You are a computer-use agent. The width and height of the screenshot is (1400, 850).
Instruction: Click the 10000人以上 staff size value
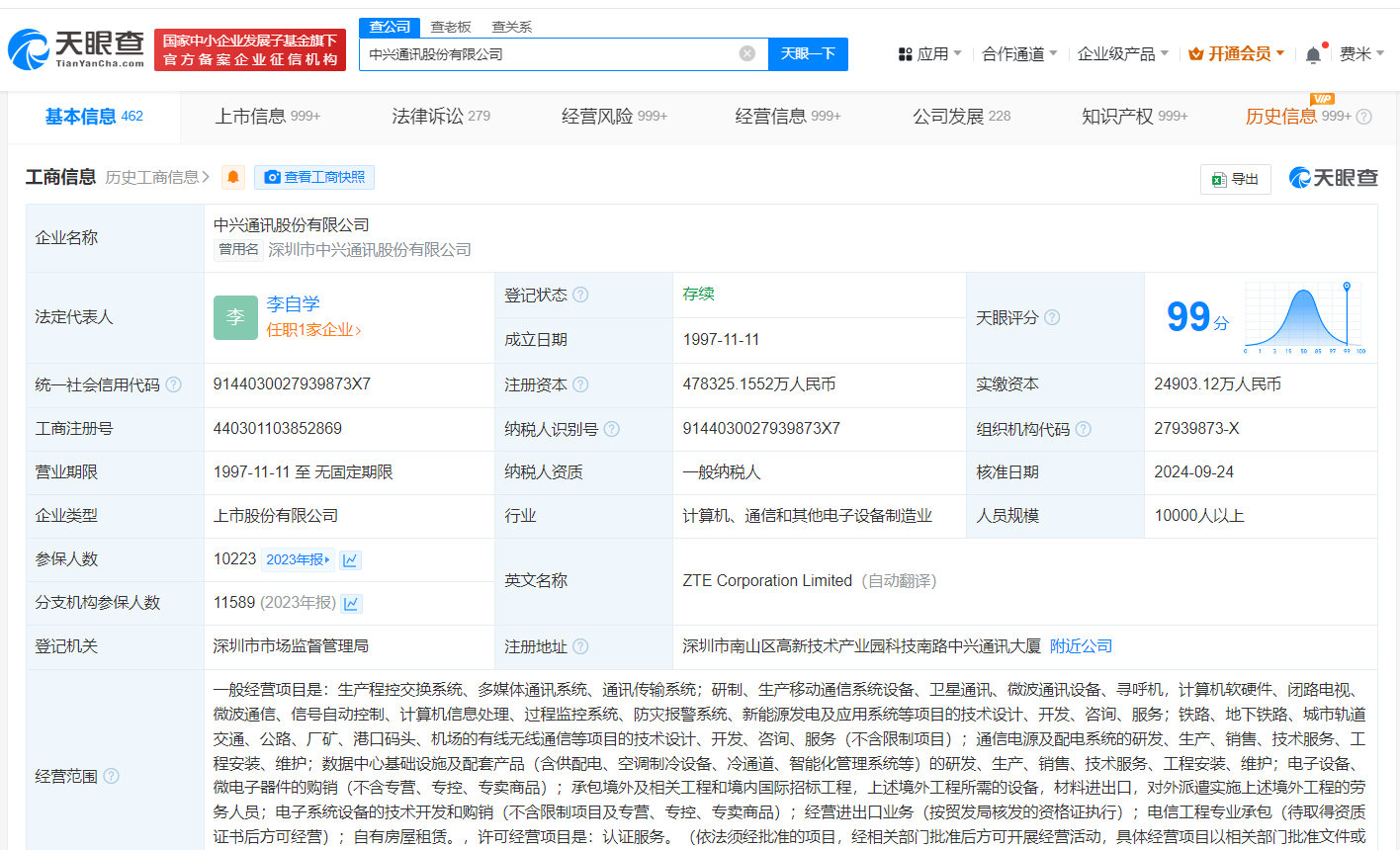(1199, 516)
